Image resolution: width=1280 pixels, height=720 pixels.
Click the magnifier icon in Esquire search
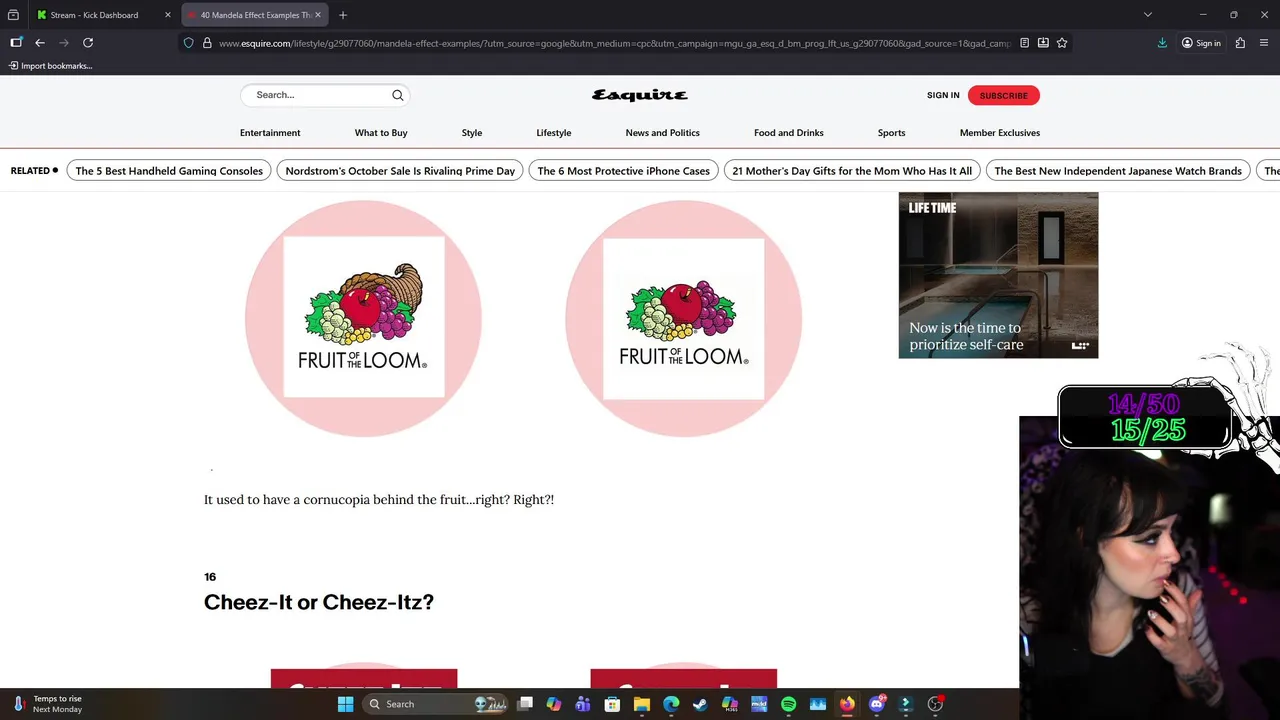[x=397, y=95]
